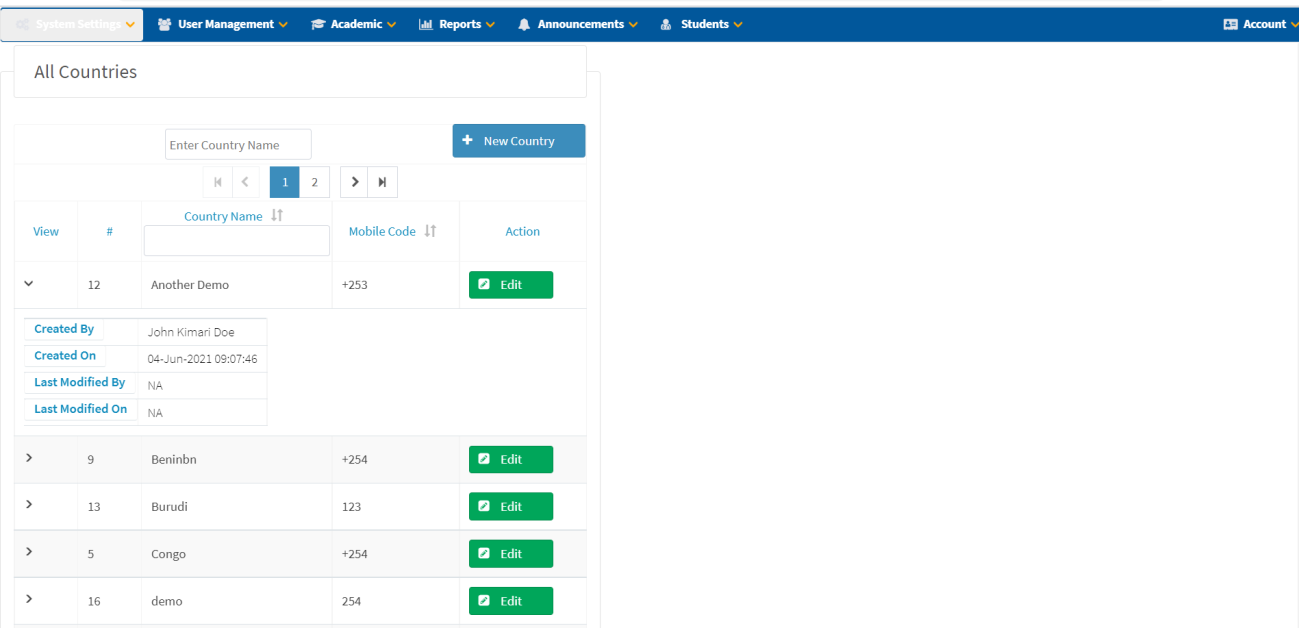Screen dimensions: 1299x628
Task: Go to previous page with left chevron
Action: (245, 182)
